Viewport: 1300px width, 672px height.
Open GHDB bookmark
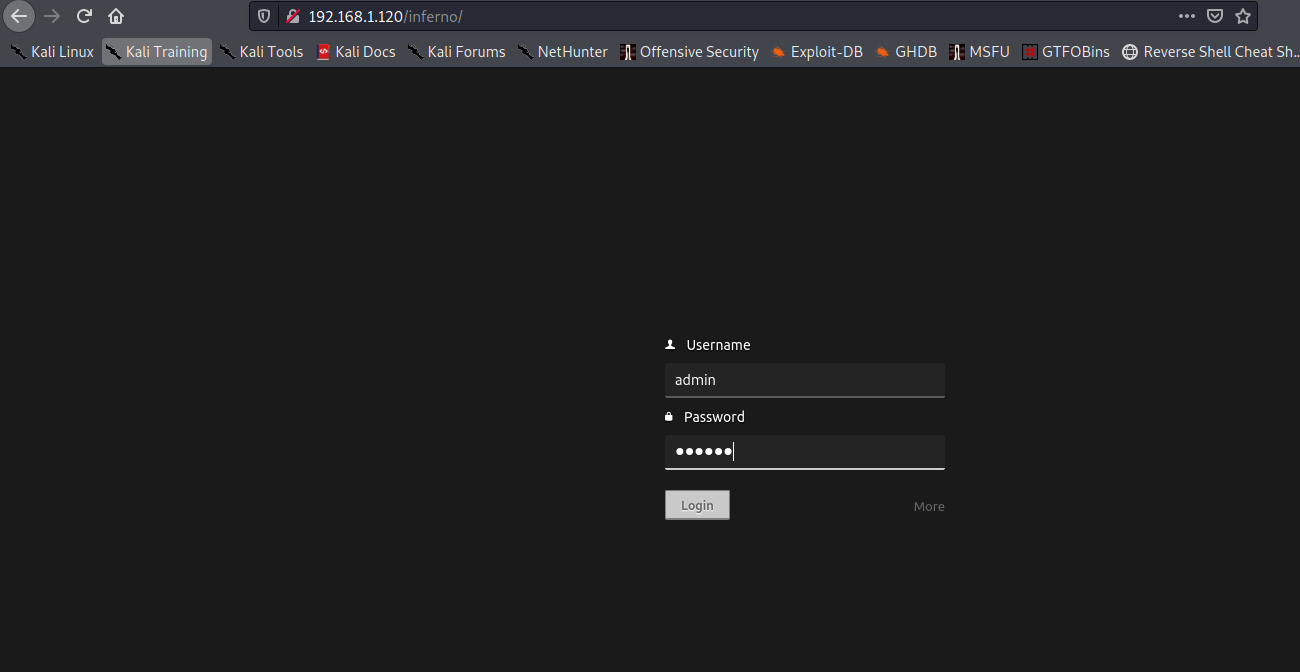906,52
